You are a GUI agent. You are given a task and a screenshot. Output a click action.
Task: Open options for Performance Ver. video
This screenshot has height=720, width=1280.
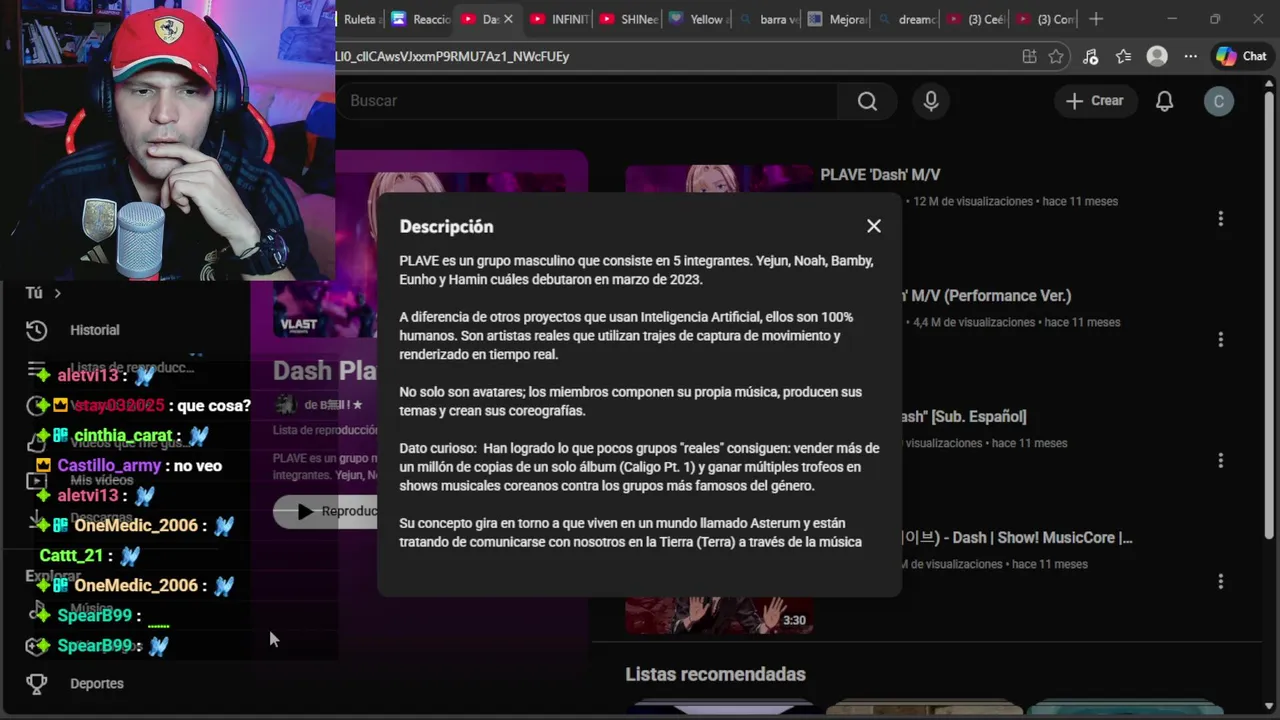(x=1220, y=340)
